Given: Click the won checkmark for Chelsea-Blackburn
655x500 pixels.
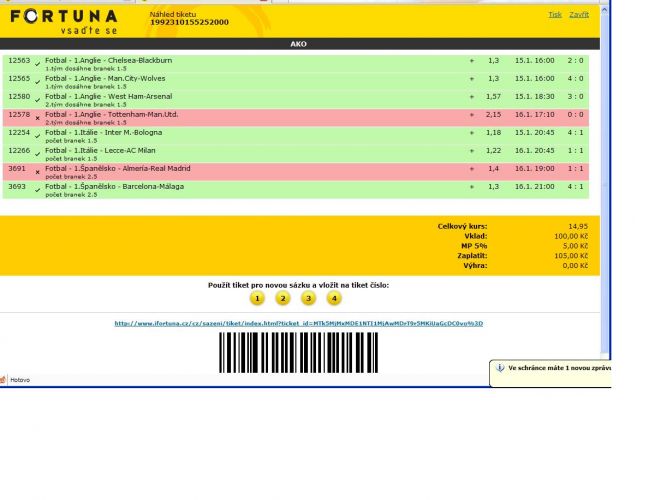Looking at the screenshot, I should [x=38, y=64].
